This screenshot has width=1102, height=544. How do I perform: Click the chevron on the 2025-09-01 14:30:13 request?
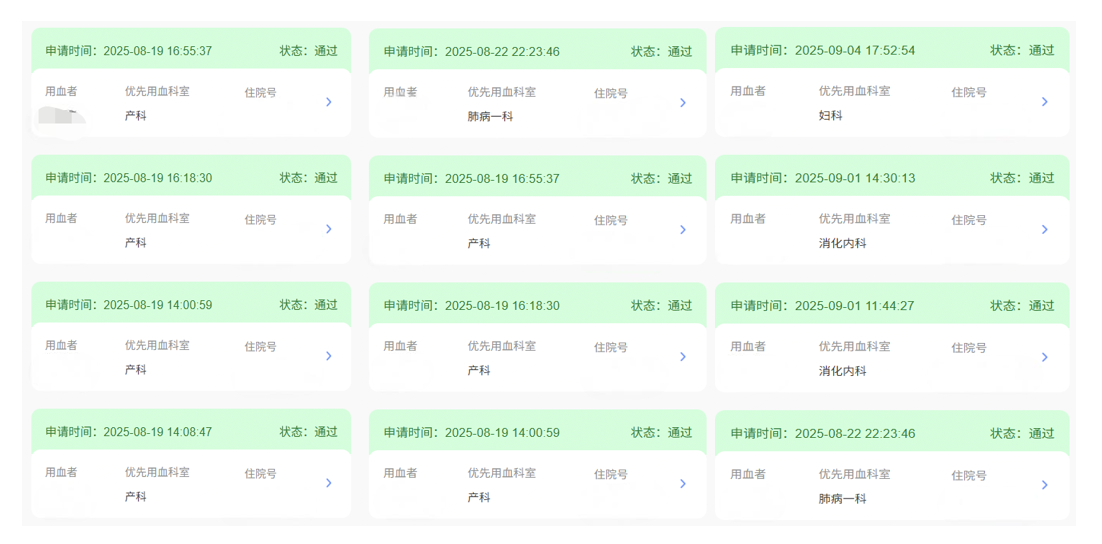coord(1044,230)
